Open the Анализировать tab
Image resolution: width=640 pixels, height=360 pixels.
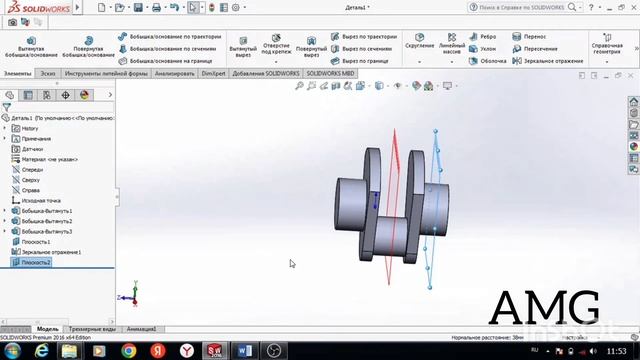pyautogui.click(x=174, y=74)
